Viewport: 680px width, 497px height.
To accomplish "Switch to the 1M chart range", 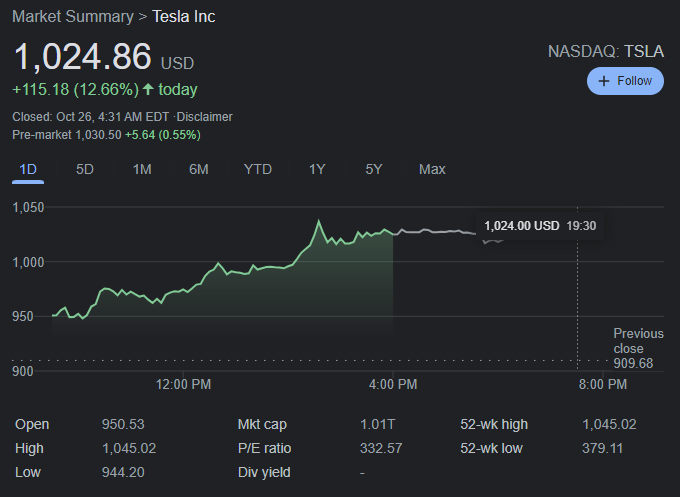I will [142, 169].
